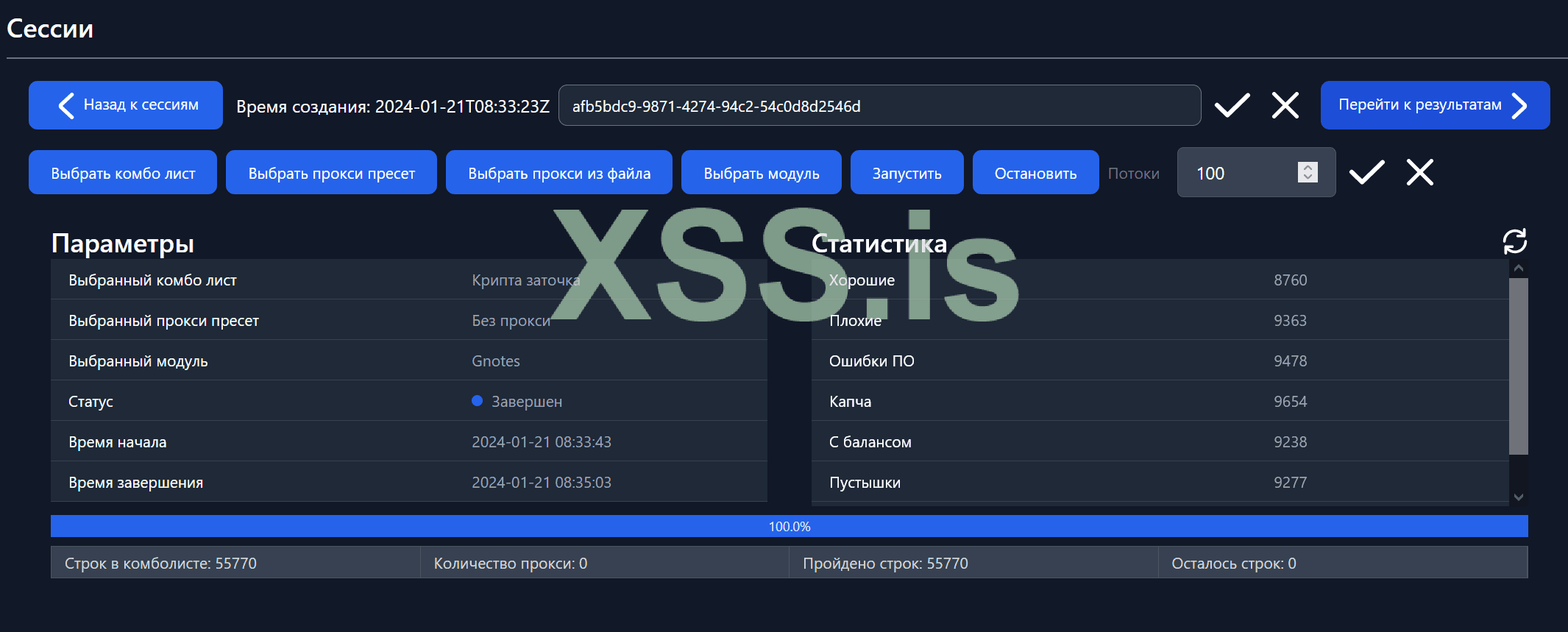The width and height of the screenshot is (1568, 632).
Task: Decrease Потоки value with the down stepper arrow
Action: (x=1308, y=177)
